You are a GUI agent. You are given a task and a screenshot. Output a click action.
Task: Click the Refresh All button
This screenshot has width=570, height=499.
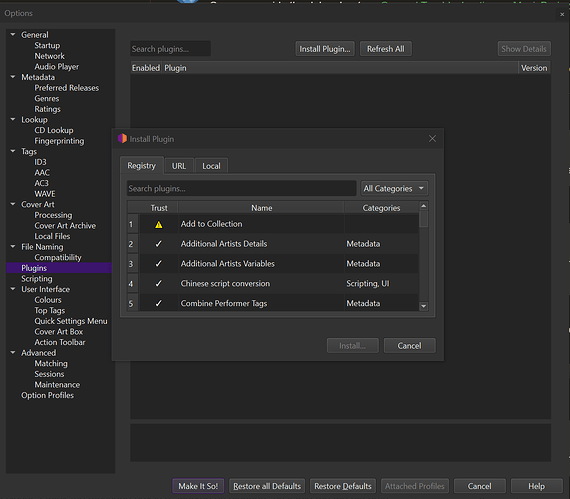coord(386,49)
